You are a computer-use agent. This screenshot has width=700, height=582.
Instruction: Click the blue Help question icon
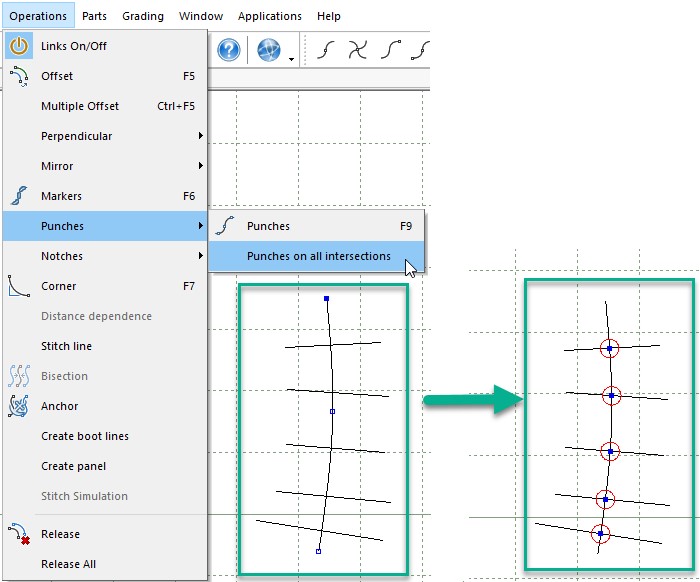coord(229,50)
